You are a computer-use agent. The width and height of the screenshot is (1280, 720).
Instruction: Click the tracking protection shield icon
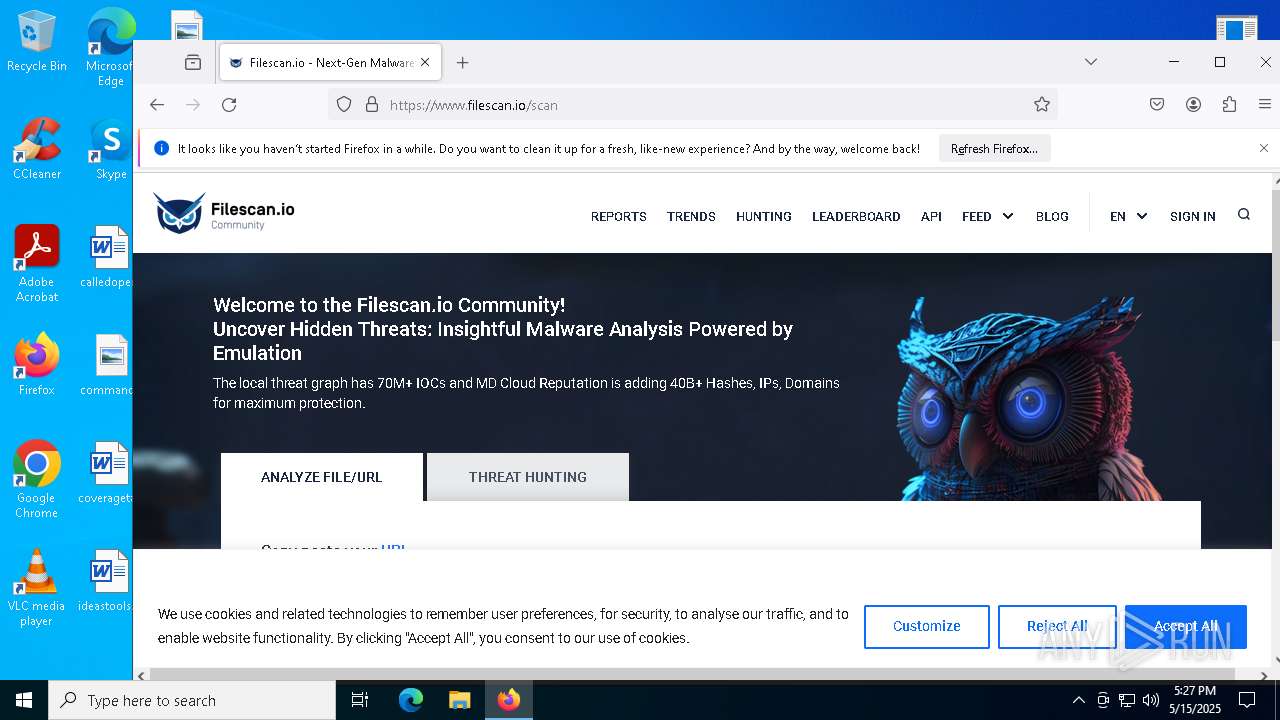tap(344, 104)
